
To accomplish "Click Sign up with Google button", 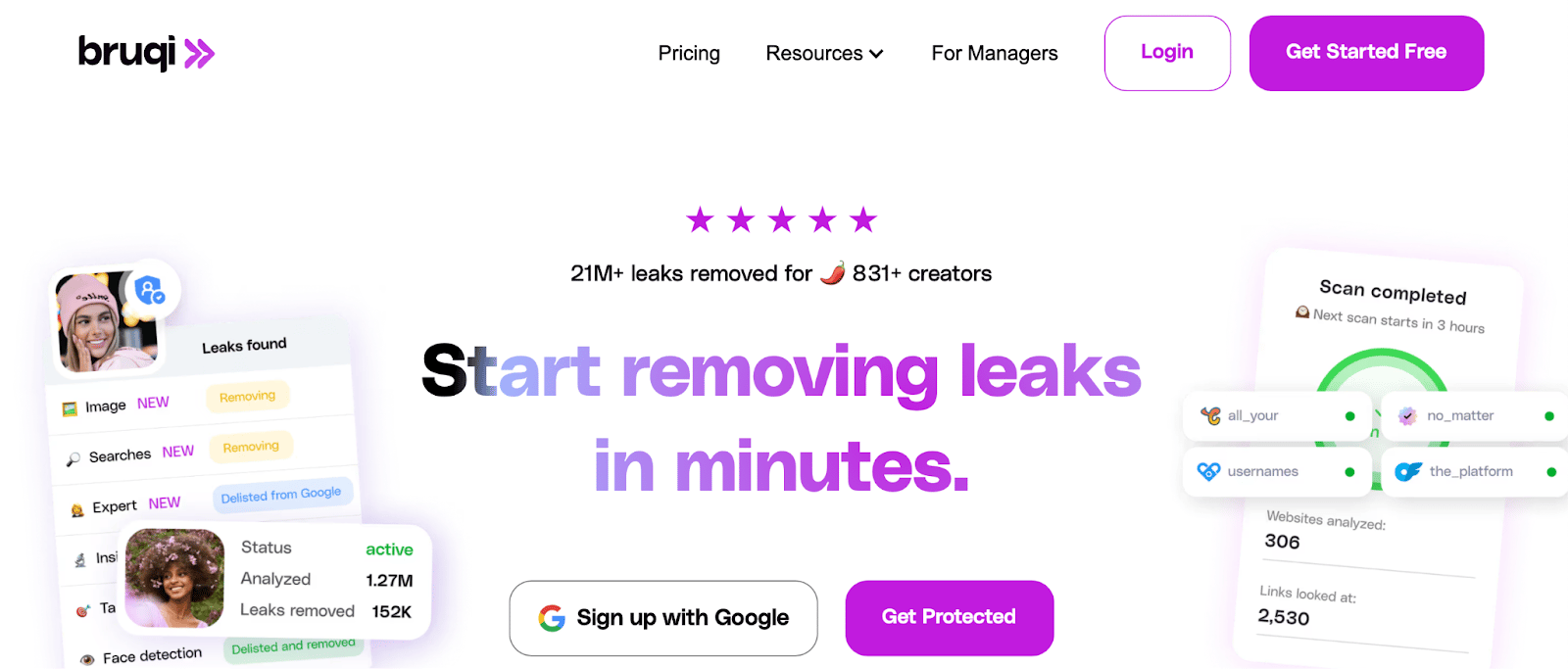I will (663, 618).
